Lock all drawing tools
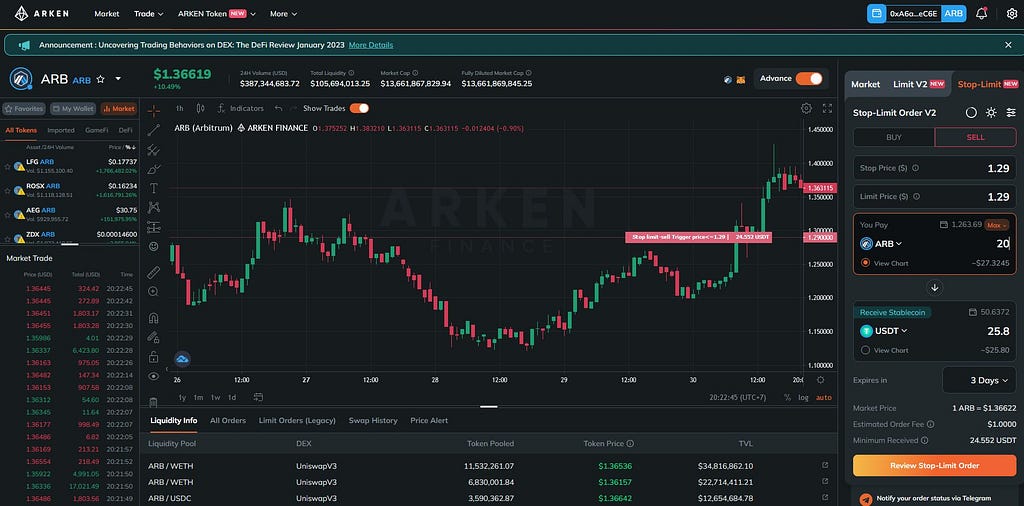This screenshot has height=506, width=1024. click(153, 357)
